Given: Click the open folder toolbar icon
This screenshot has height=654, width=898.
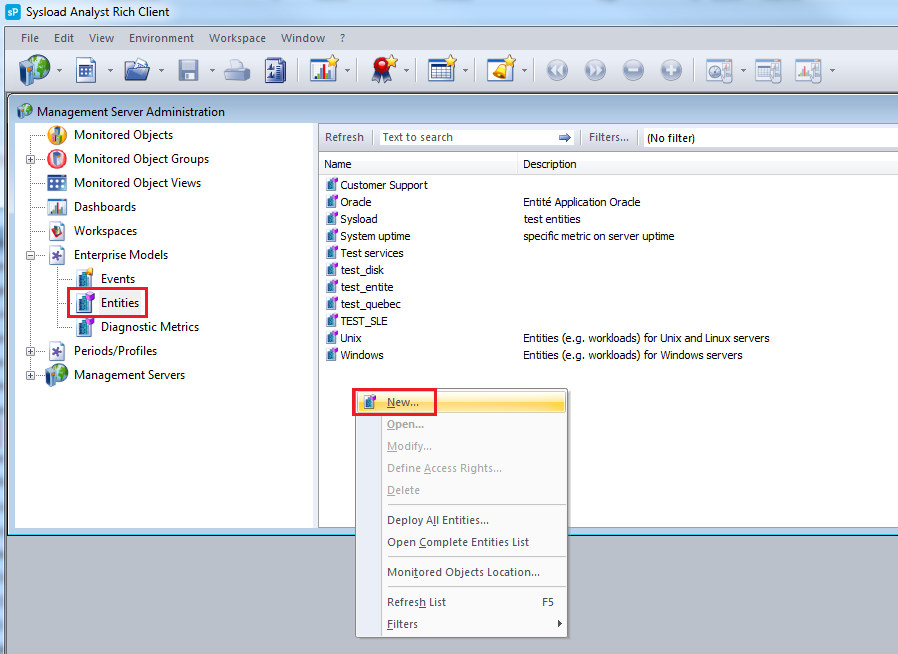Looking at the screenshot, I should tap(137, 70).
